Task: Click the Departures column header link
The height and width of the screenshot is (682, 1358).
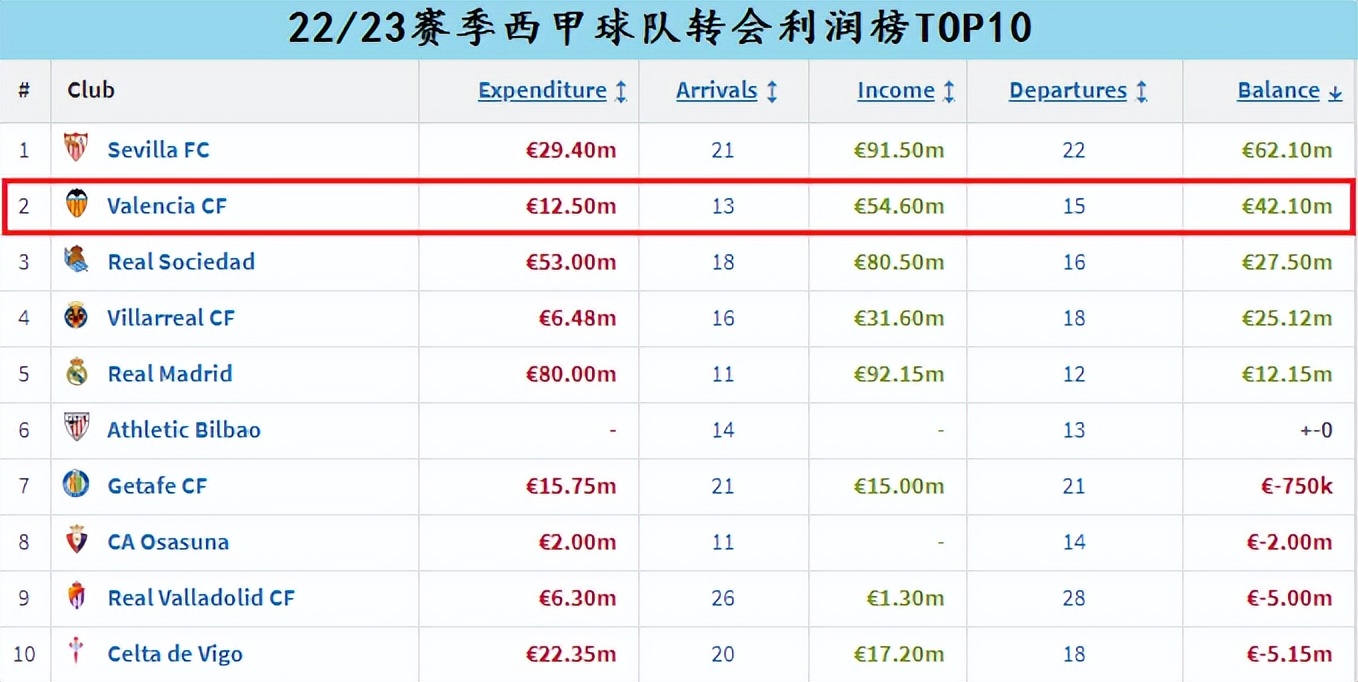Action: tap(1067, 90)
